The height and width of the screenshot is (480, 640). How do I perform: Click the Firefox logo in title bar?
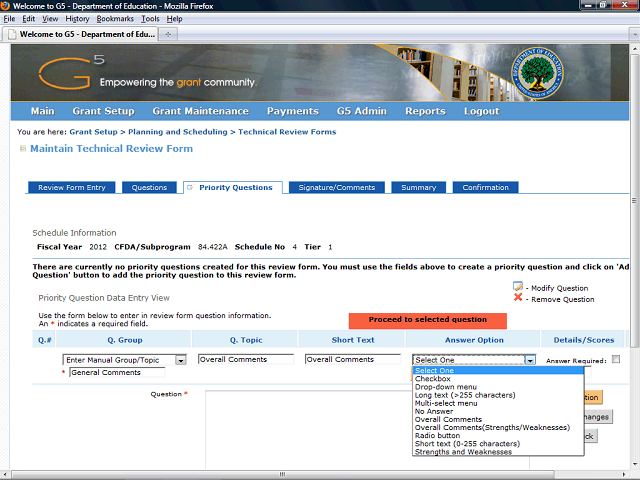coord(5,6)
